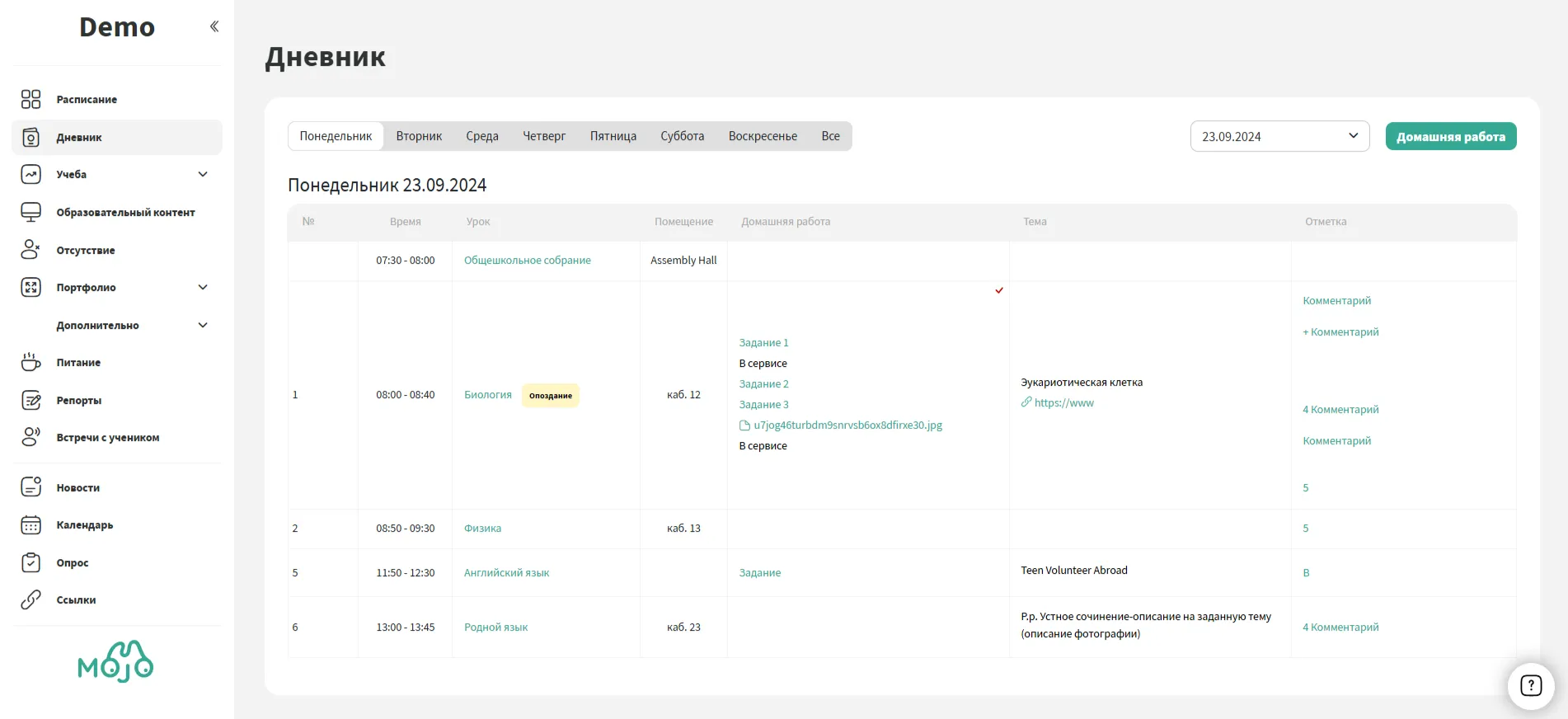Collapse the sidebar with the double-chevron icon
1568x719 pixels.
[214, 26]
